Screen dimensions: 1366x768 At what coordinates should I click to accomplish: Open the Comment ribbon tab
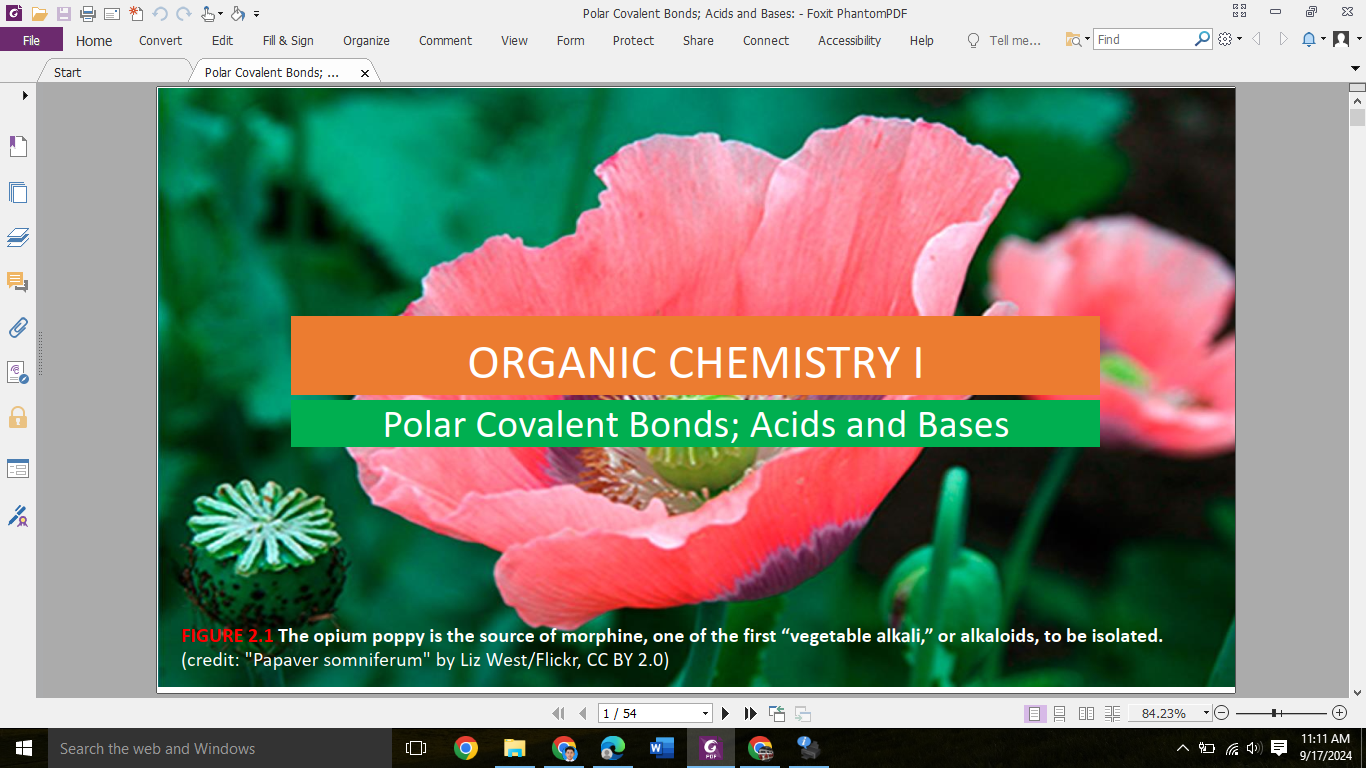click(x=445, y=40)
